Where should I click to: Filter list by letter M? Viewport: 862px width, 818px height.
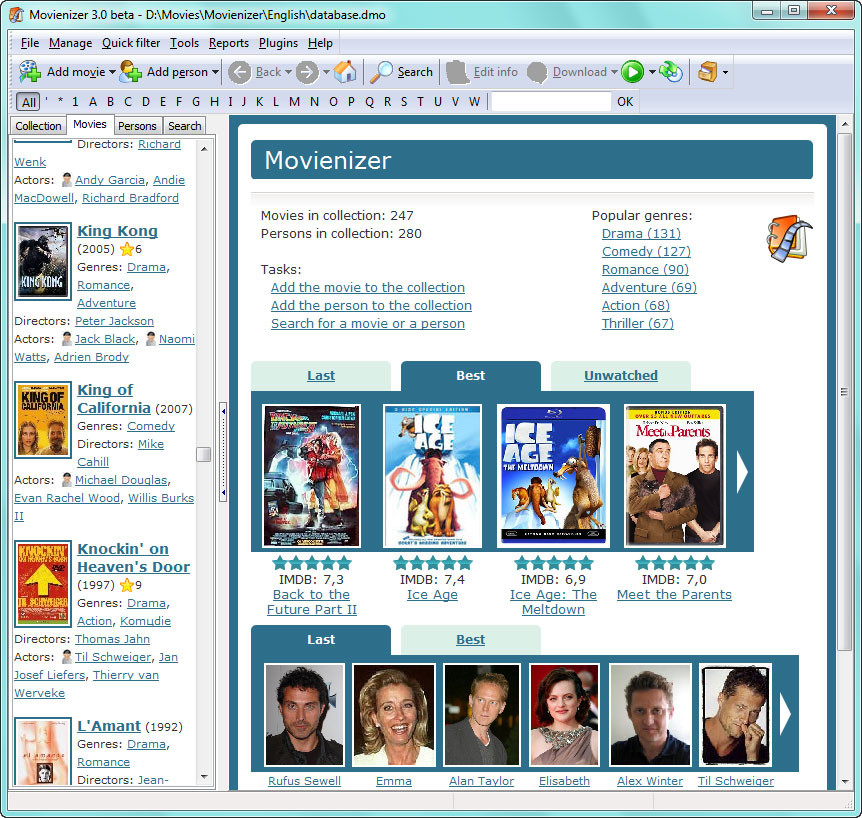click(295, 102)
